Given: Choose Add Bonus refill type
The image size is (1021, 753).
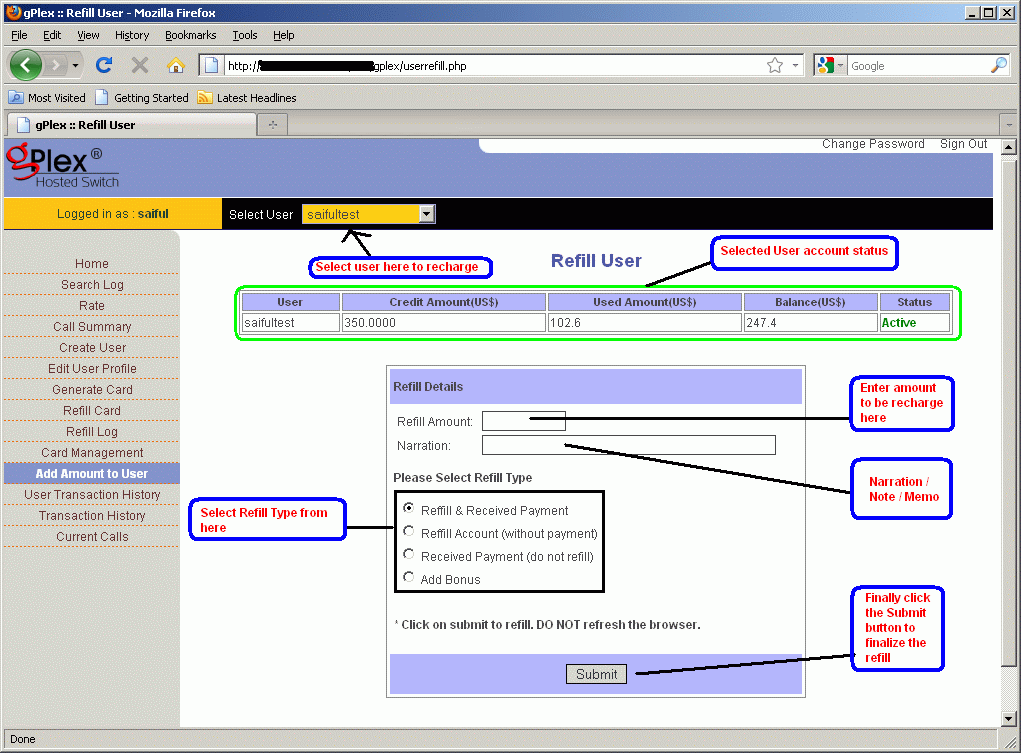Looking at the screenshot, I should [x=408, y=577].
